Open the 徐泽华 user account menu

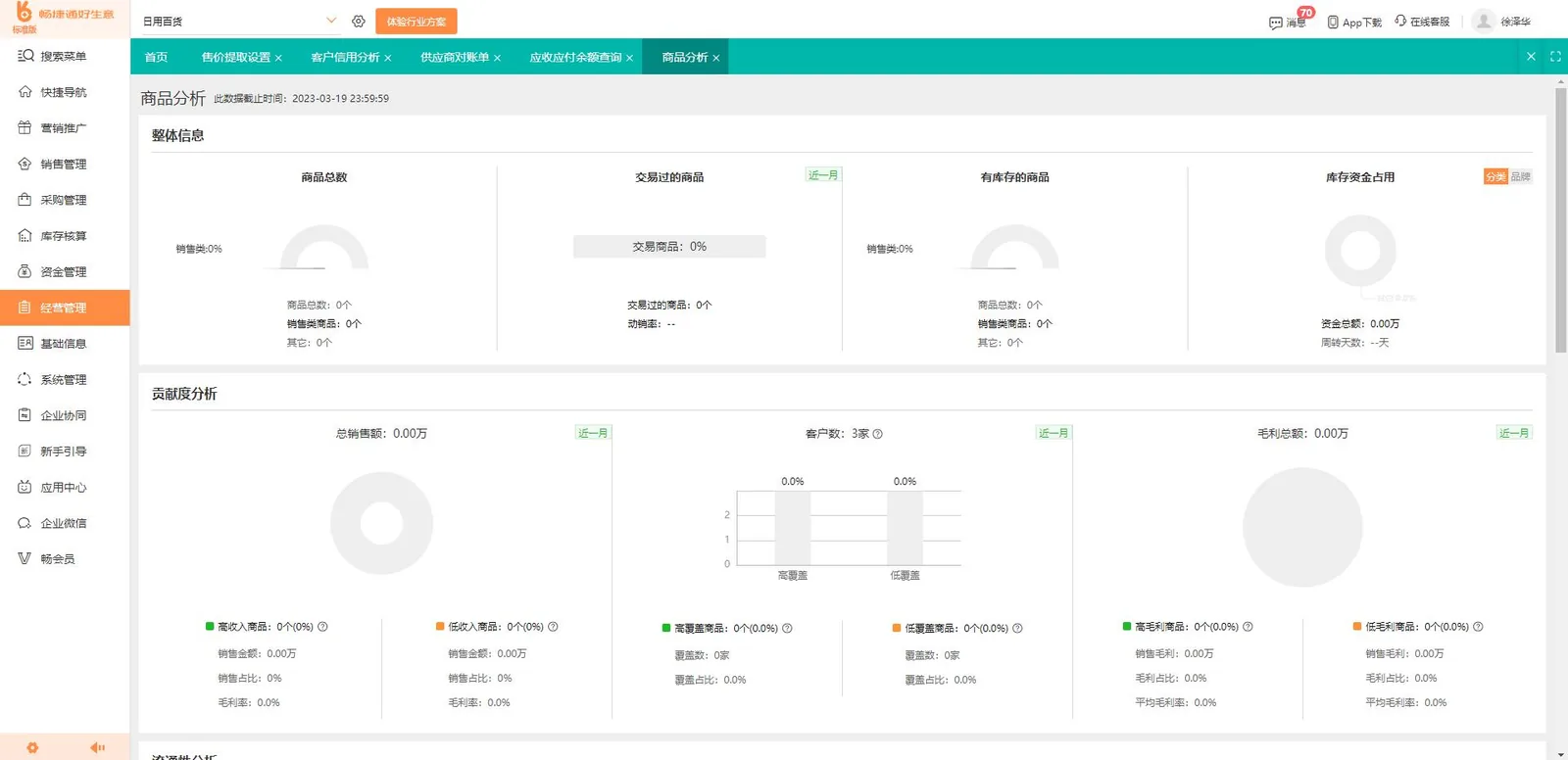tap(1502, 21)
